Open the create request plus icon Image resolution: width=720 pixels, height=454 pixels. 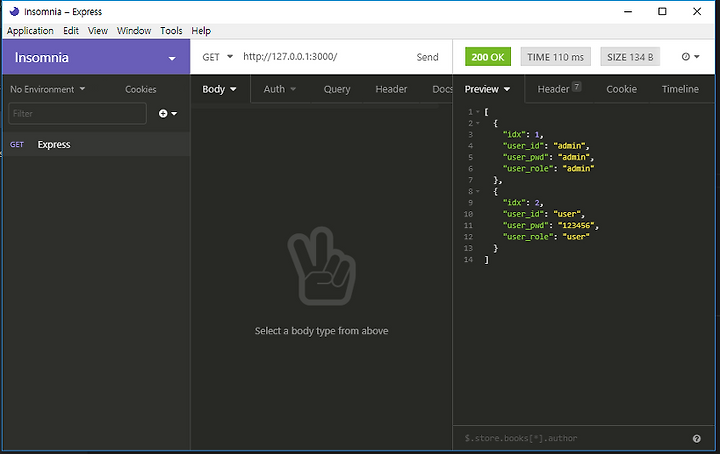[x=163, y=113]
